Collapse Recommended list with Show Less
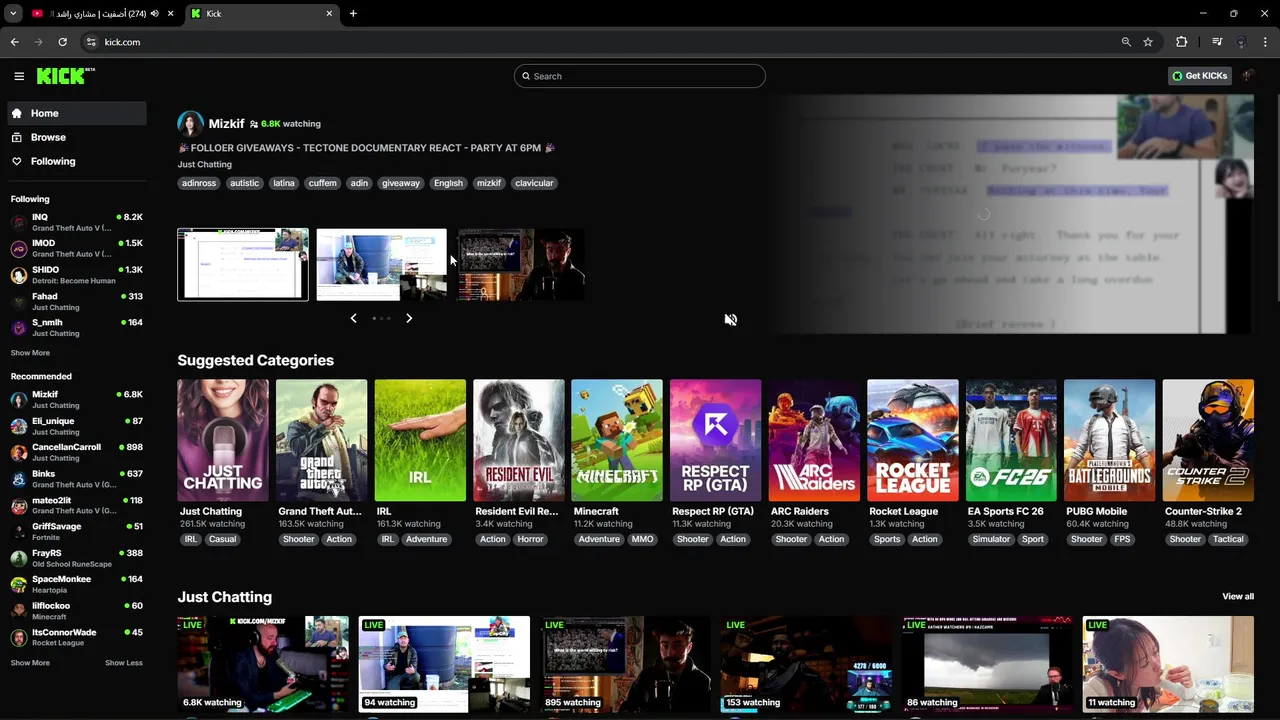The width and height of the screenshot is (1280, 720). pyautogui.click(x=124, y=663)
